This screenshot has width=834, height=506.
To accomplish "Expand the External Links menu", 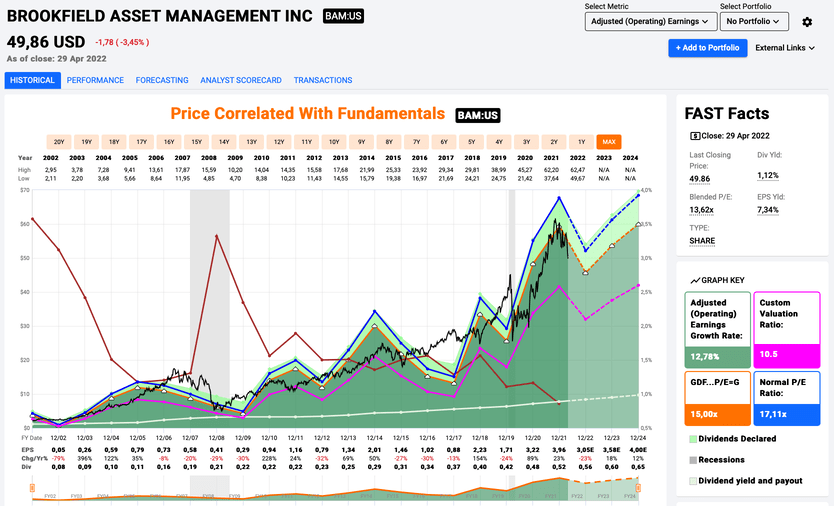I will (785, 48).
